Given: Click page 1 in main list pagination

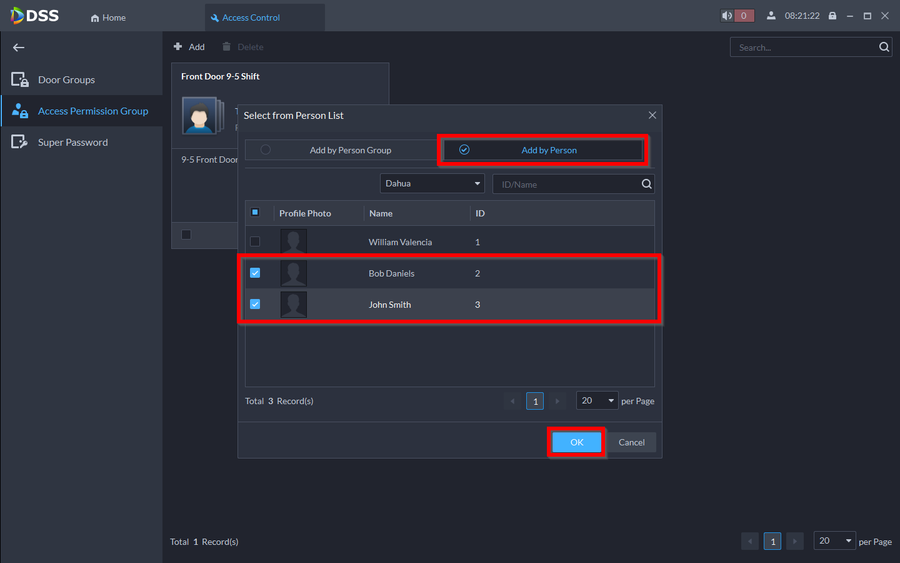Looking at the screenshot, I should (773, 541).
